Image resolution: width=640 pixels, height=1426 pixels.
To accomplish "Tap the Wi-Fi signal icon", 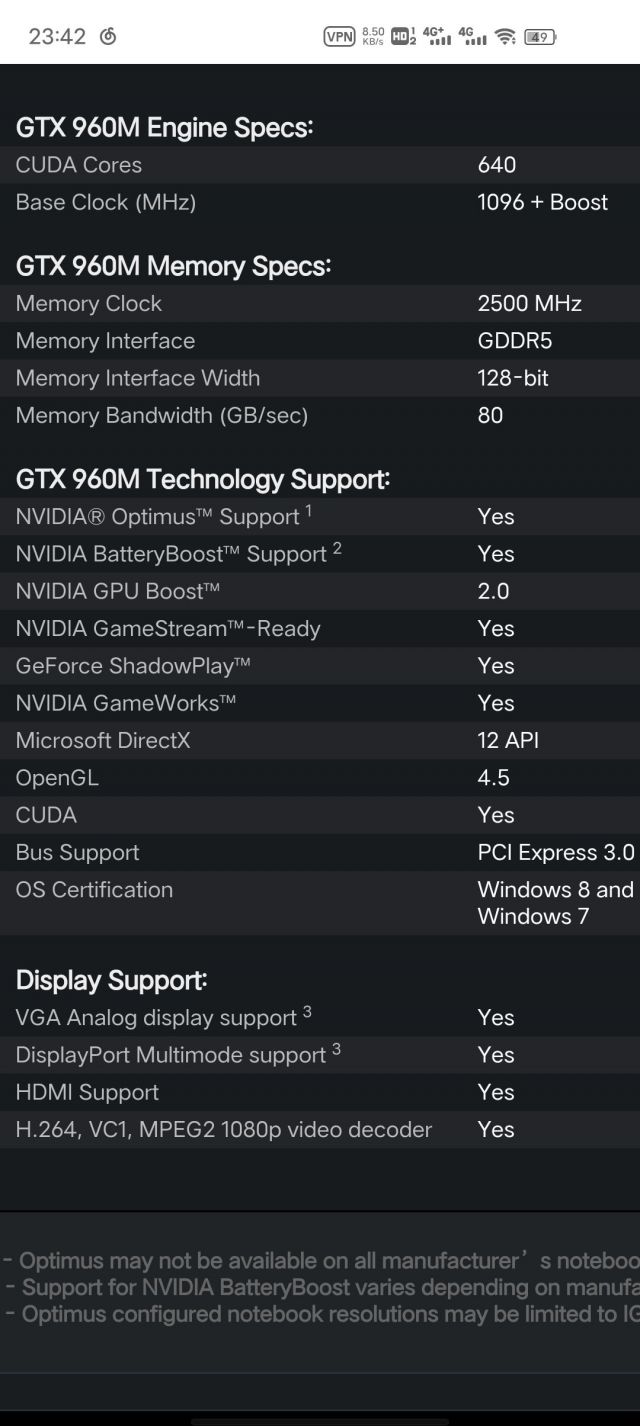I will [x=505, y=37].
